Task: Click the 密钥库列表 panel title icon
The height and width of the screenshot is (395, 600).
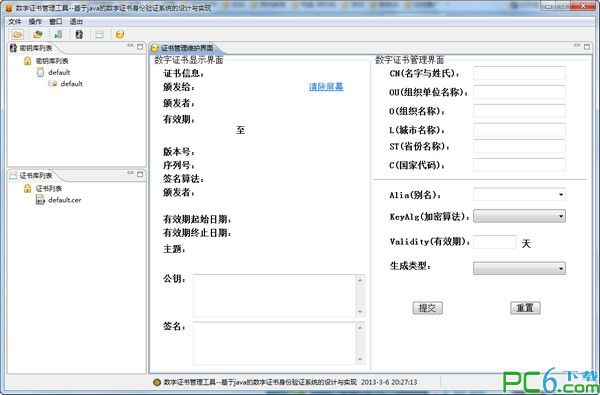Action: tap(13, 48)
